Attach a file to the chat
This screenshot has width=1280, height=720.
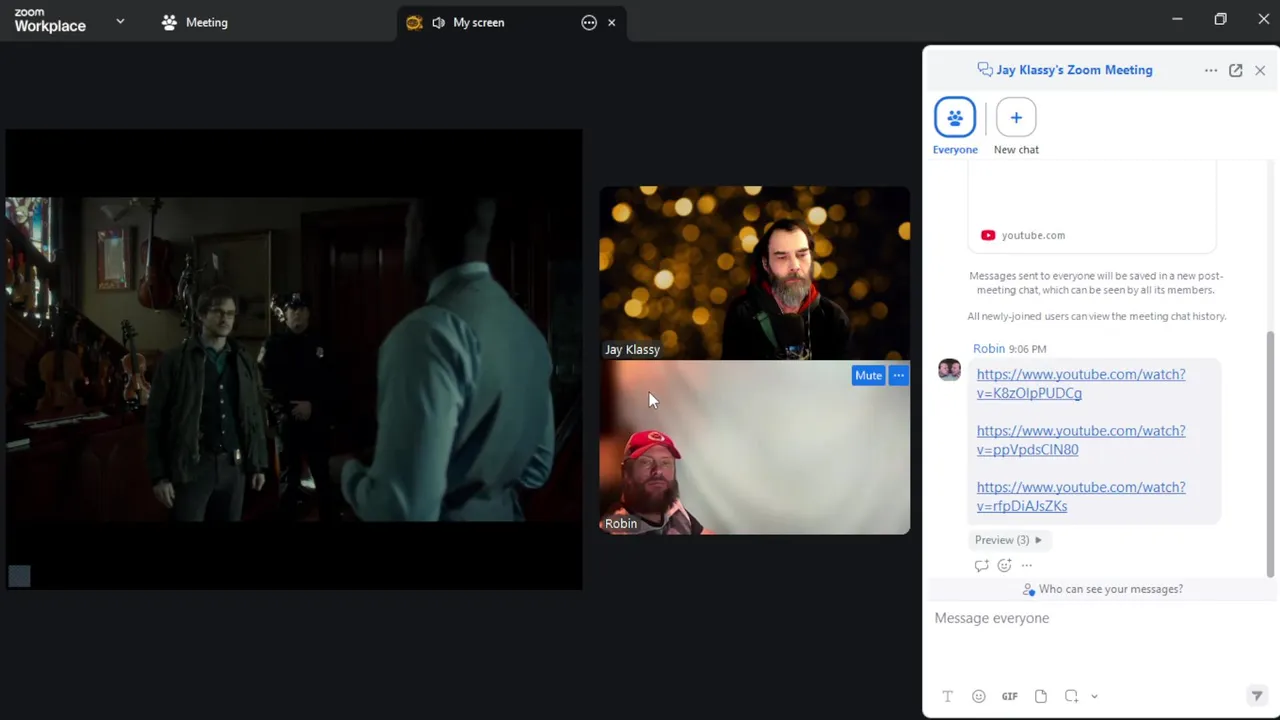tap(1041, 696)
